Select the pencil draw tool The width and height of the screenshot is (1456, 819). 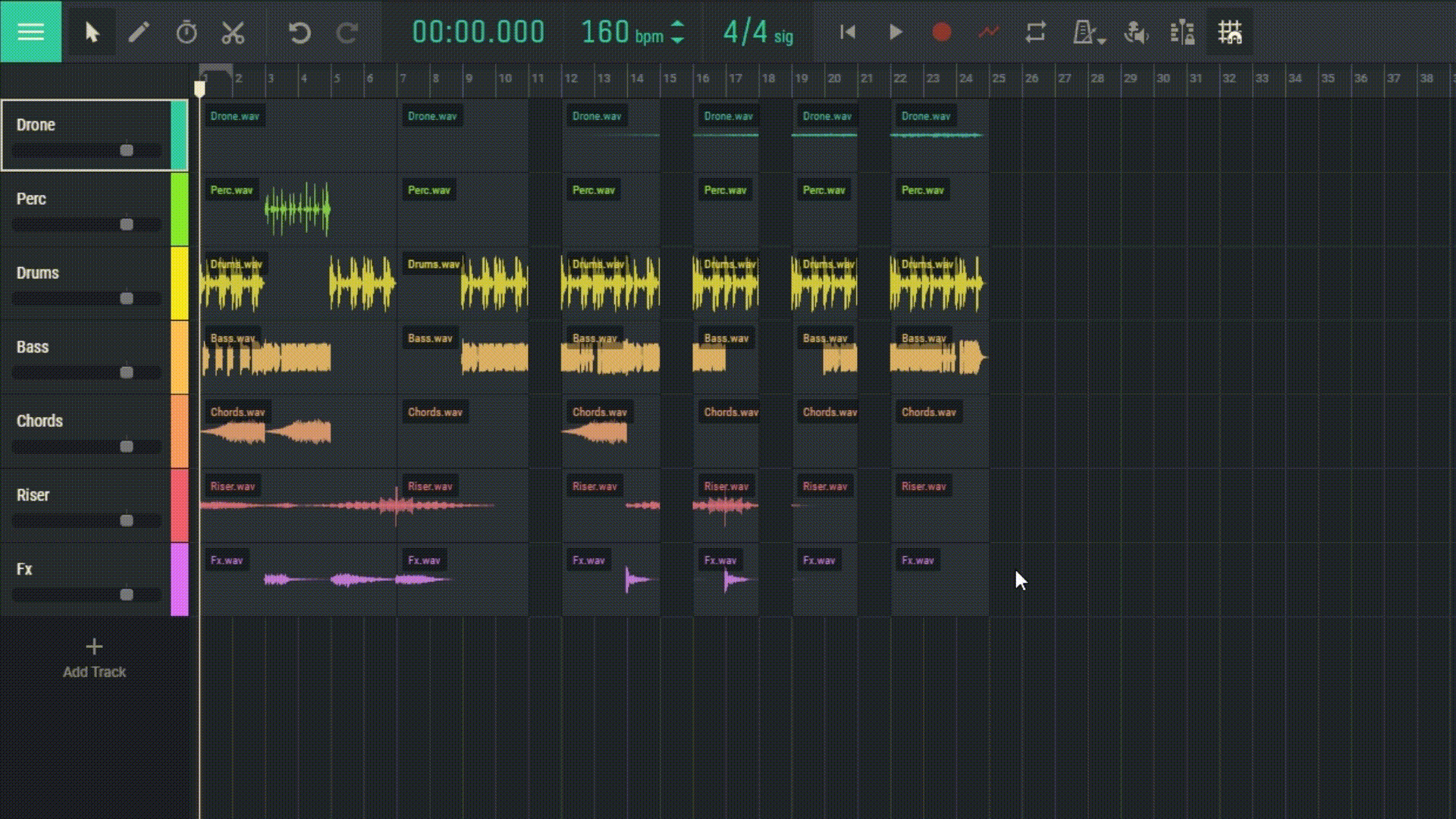pos(139,33)
